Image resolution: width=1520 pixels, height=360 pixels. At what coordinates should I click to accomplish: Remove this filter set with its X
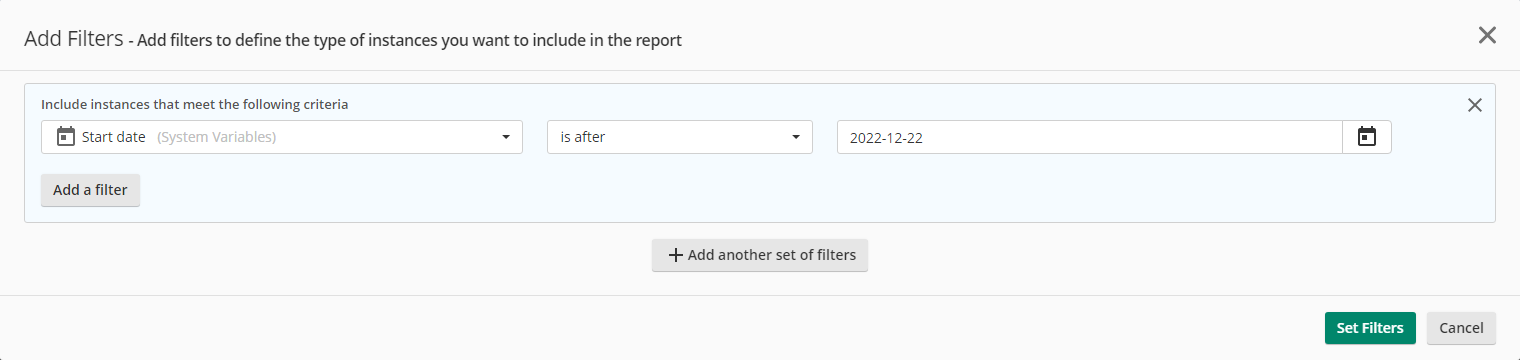click(x=1474, y=105)
